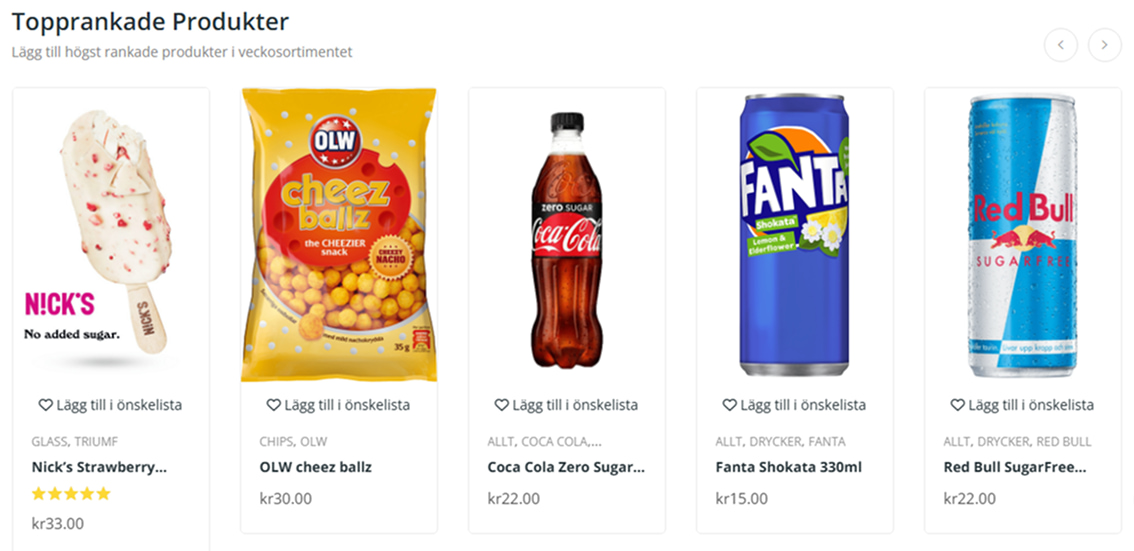Click heart icon under Coca Cola Zero
1134x551 pixels.
[x=501, y=405]
